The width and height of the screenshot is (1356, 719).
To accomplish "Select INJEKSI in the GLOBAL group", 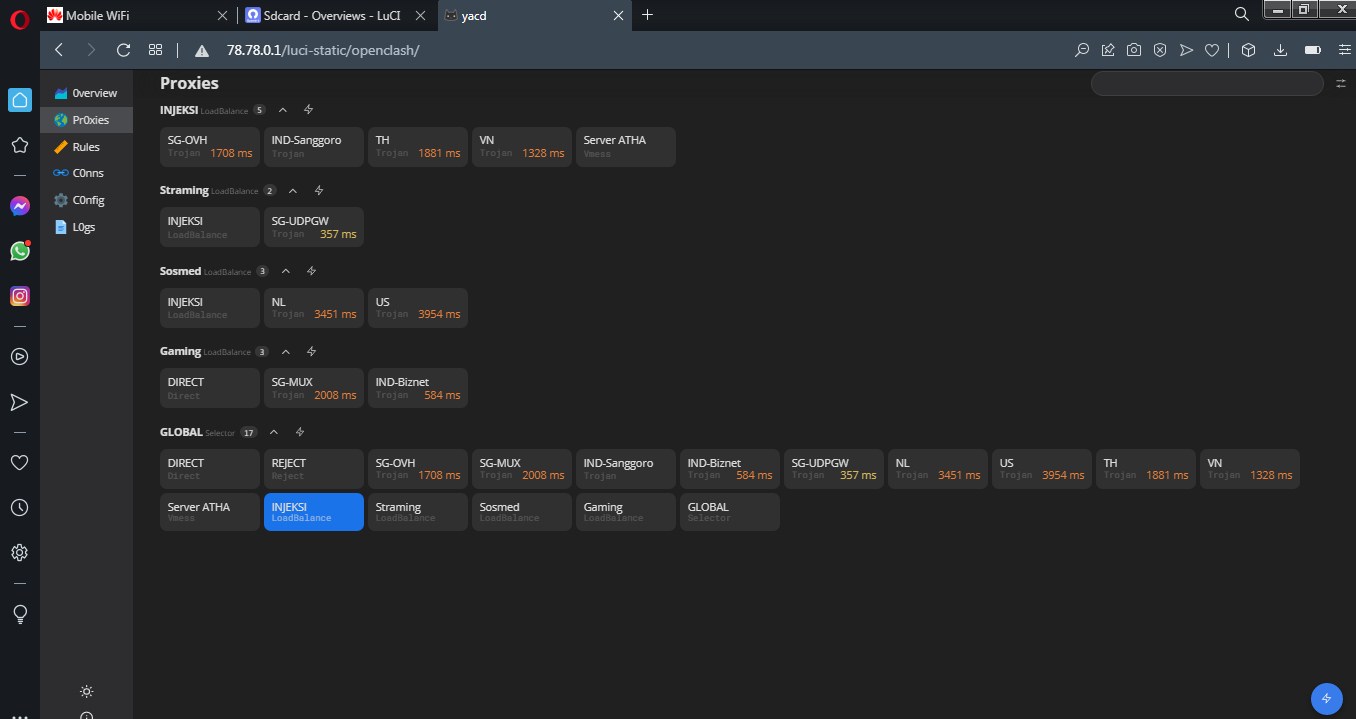I will (314, 511).
